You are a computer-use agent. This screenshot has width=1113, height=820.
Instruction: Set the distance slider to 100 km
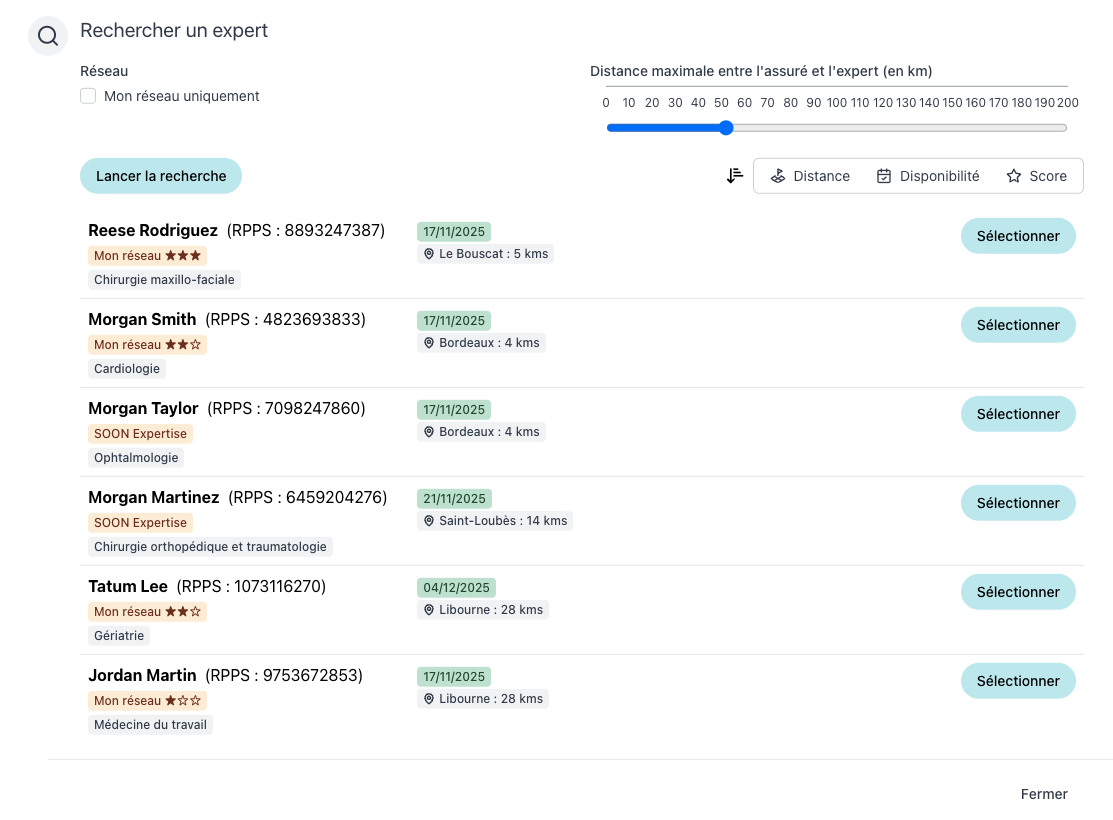pyautogui.click(x=837, y=128)
